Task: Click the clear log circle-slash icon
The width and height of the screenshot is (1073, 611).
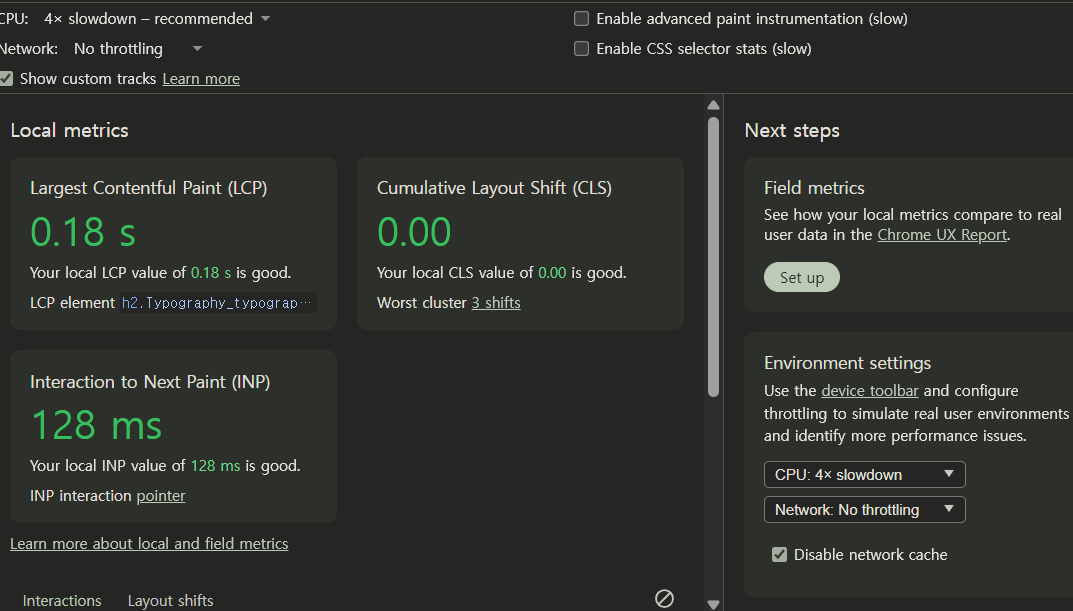Action: [664, 598]
